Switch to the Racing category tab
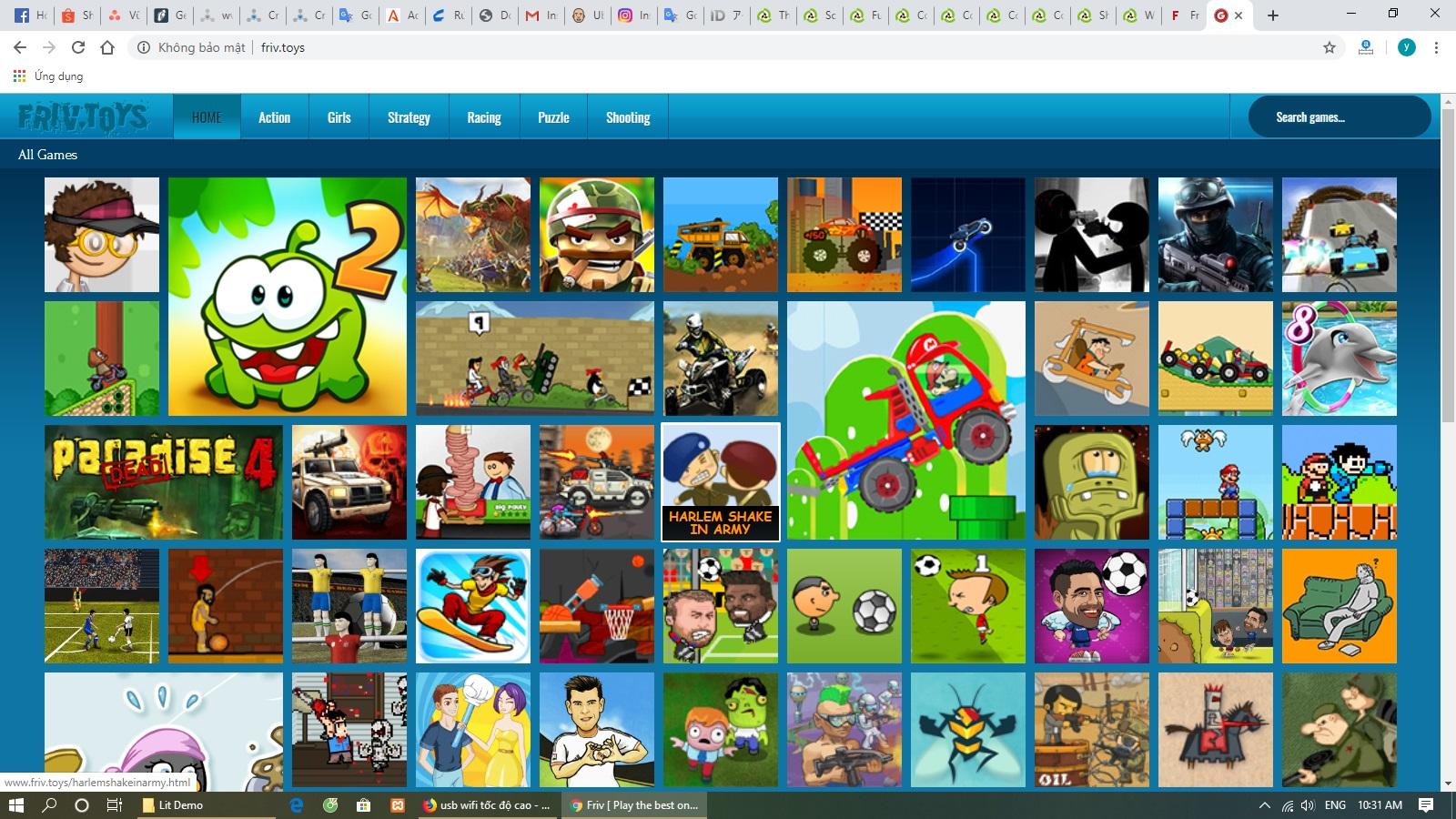 [484, 116]
